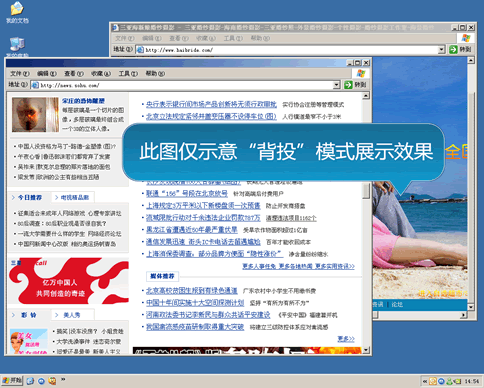Click the vertical scrollbar thumb of news page
This screenshot has width=484, height=388.
pos(366,191)
